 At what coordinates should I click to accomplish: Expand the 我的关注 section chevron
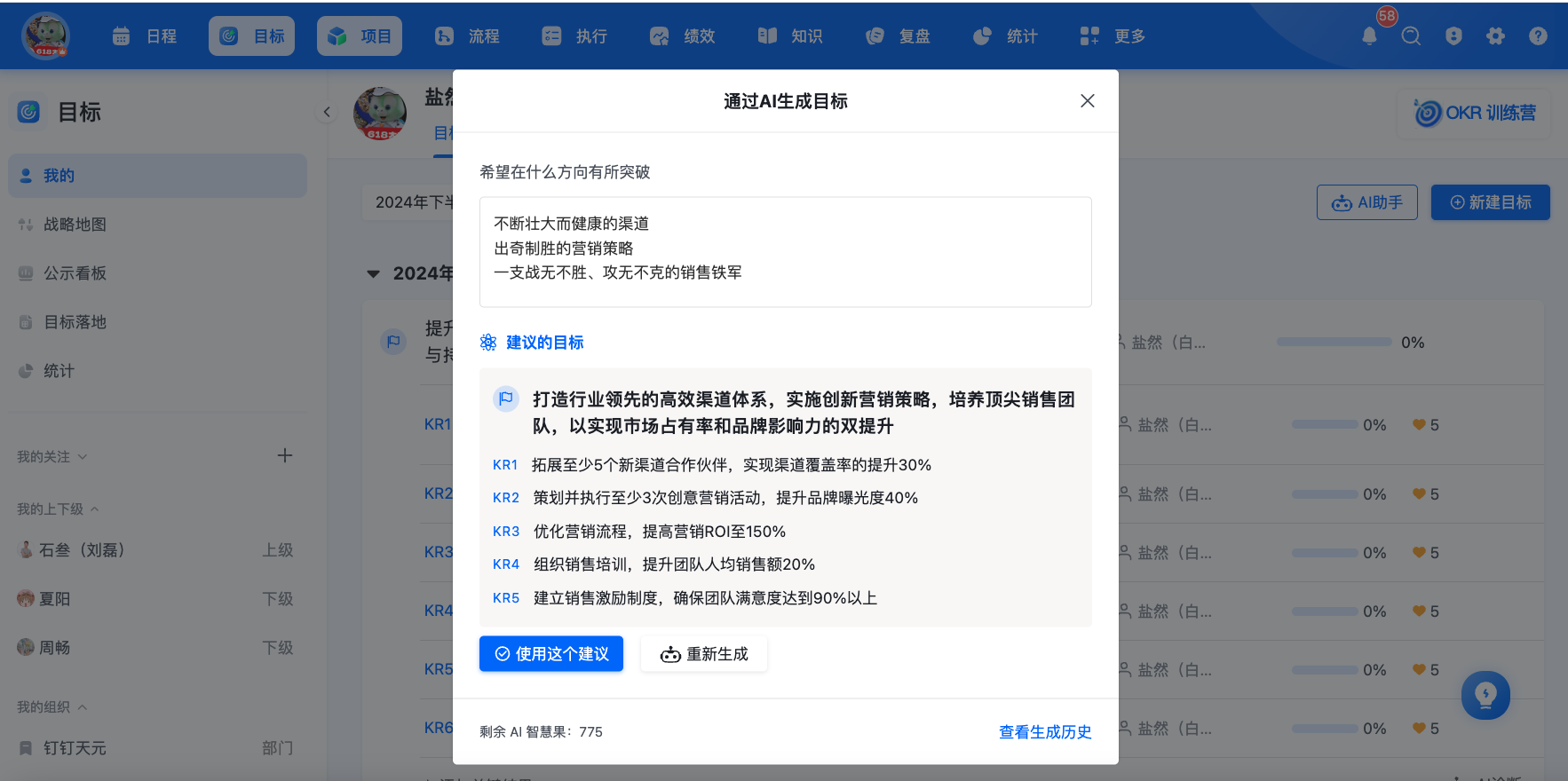click(x=83, y=457)
